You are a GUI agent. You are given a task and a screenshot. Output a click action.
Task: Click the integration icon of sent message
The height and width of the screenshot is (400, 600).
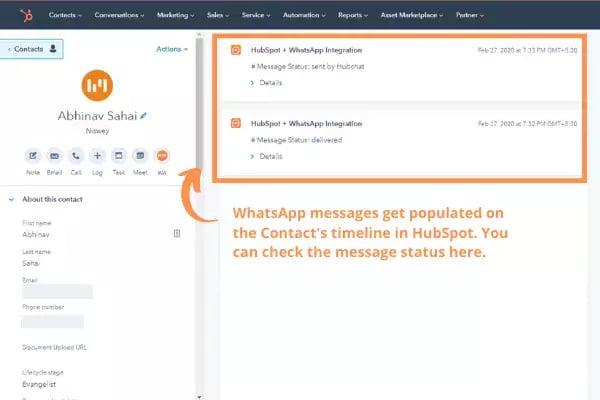pos(236,50)
